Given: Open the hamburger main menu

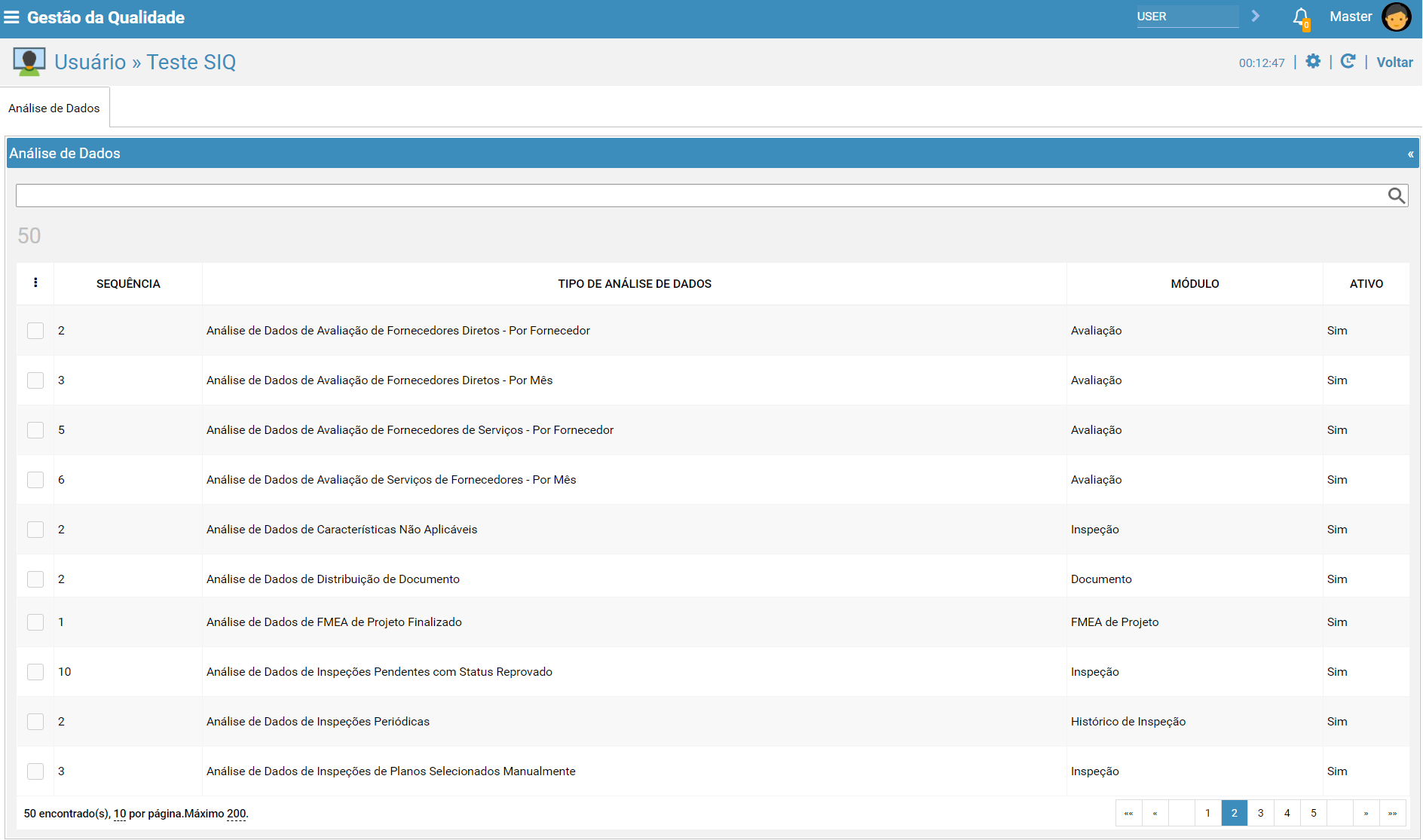Looking at the screenshot, I should pos(11,17).
